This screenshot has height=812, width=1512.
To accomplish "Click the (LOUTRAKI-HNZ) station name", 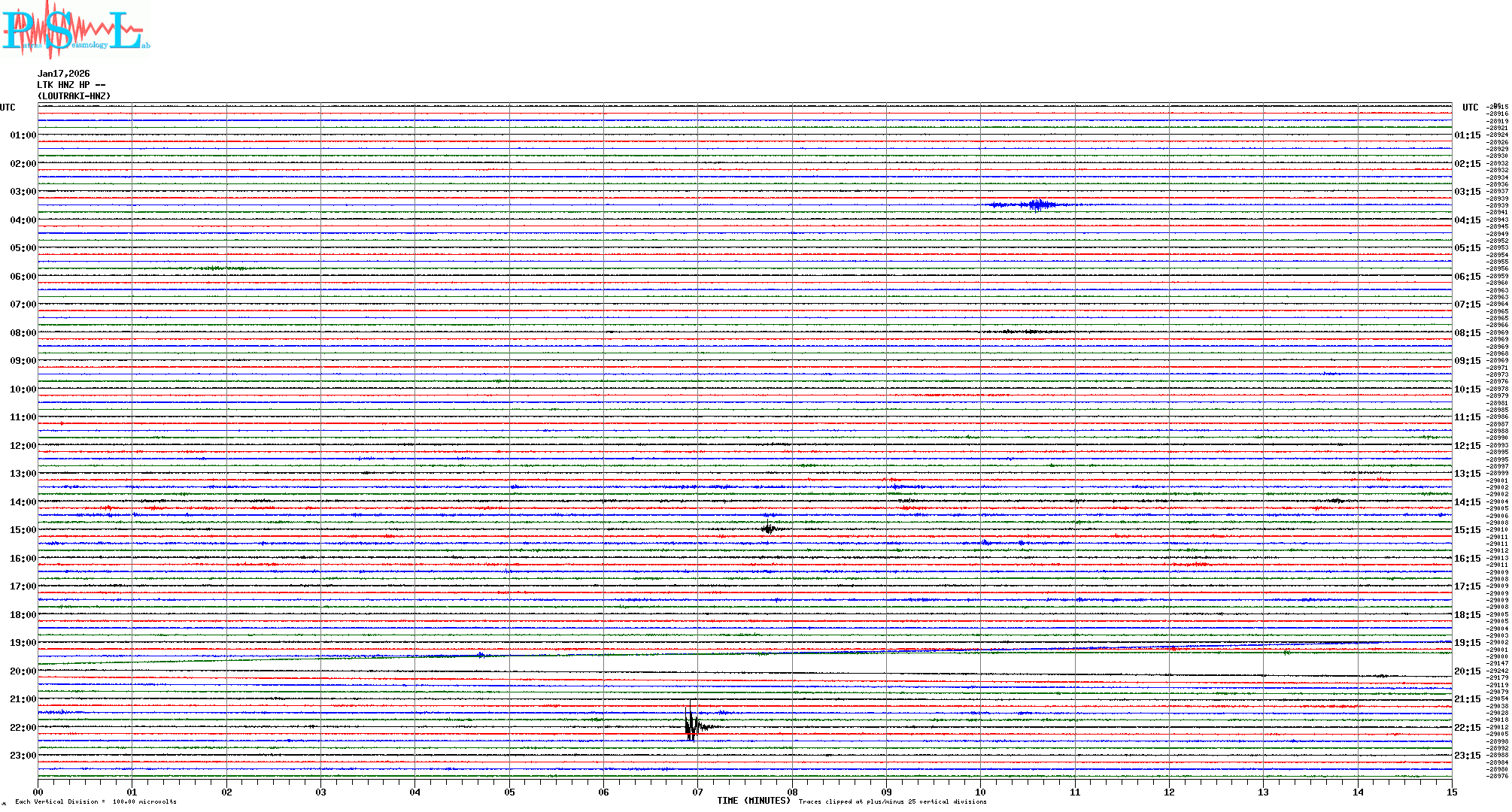I will pos(74,96).
